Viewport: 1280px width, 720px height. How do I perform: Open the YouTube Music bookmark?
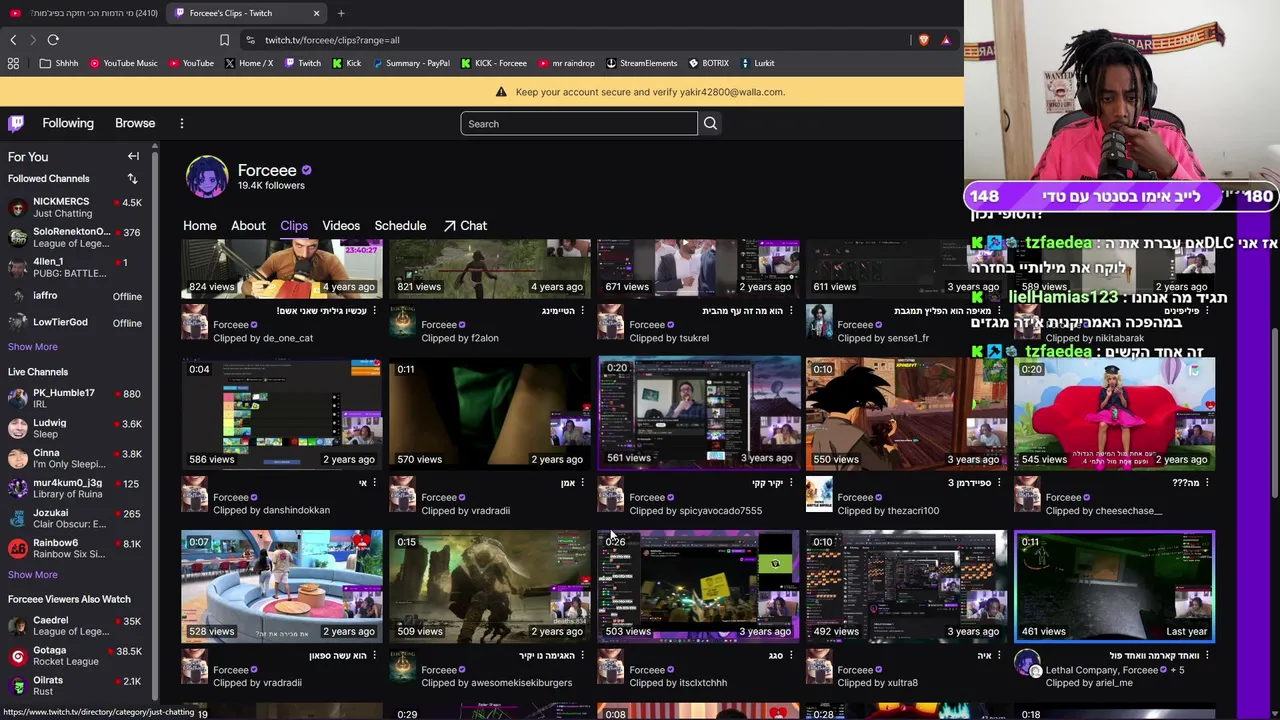click(x=124, y=63)
